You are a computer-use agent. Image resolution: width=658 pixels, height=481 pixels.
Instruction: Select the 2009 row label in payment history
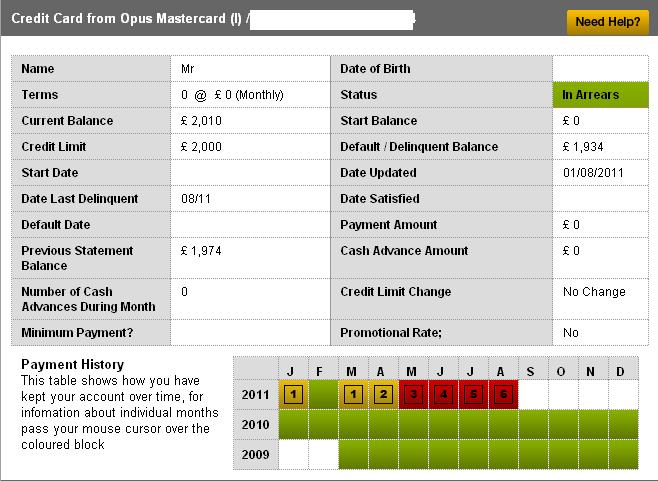[255, 454]
